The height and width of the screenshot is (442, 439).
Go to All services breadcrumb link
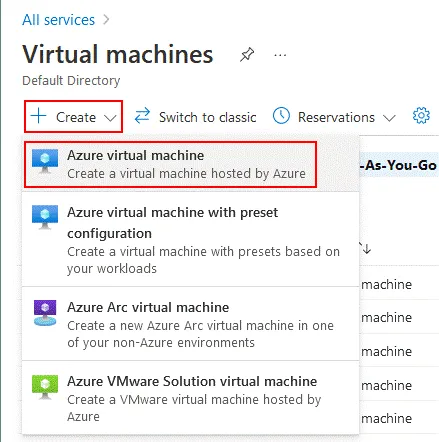click(x=59, y=20)
